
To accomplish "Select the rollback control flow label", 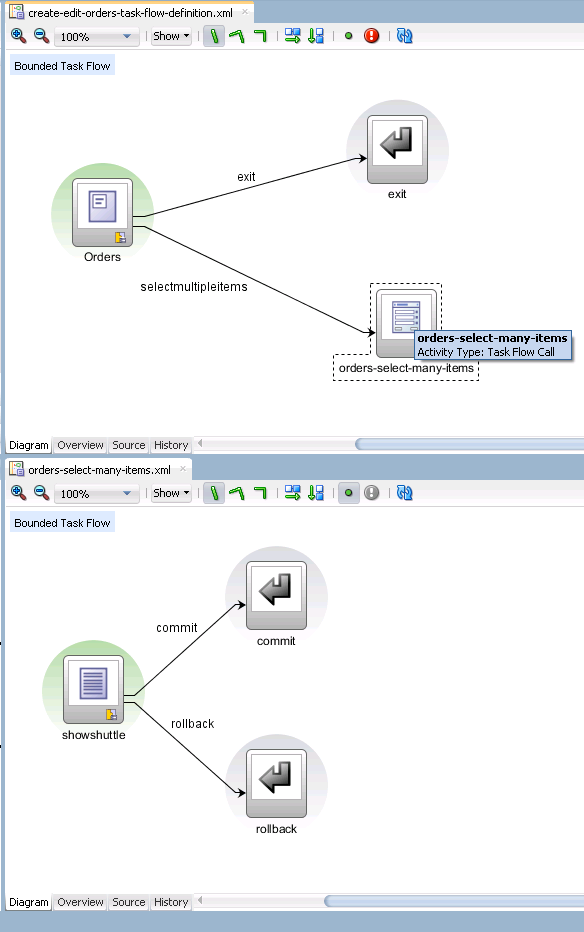I will pos(192,724).
